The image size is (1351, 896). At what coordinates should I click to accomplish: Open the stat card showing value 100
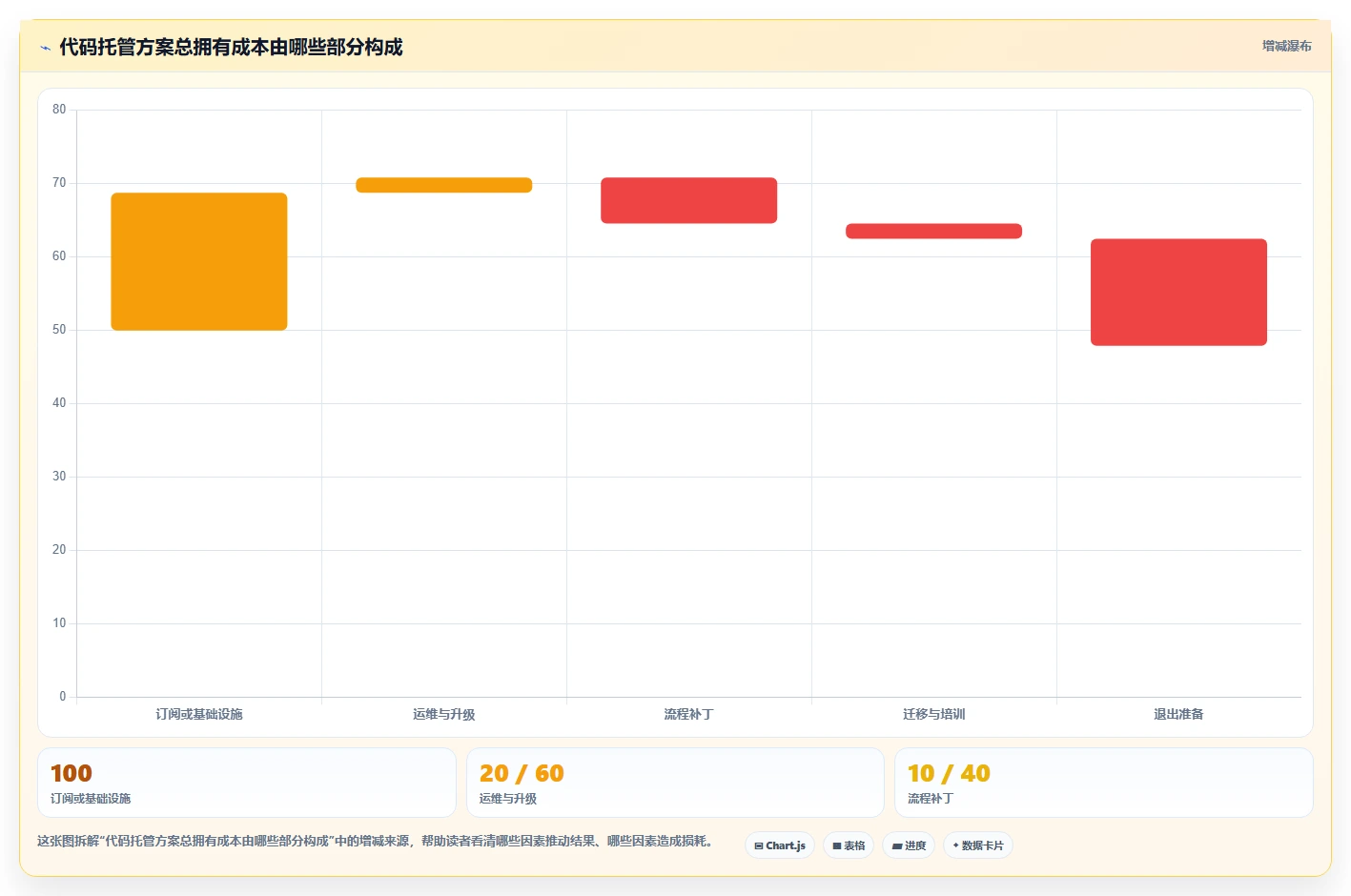pos(247,783)
